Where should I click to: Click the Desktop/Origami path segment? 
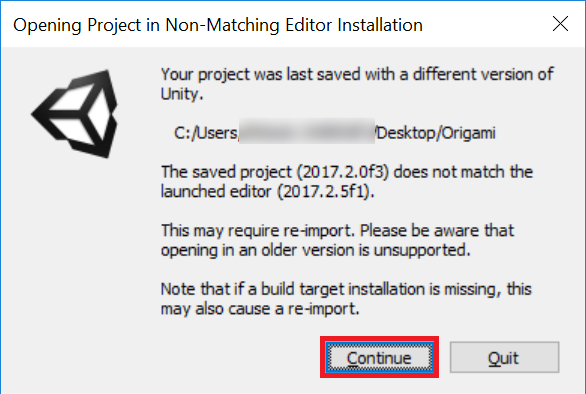(x=436, y=133)
